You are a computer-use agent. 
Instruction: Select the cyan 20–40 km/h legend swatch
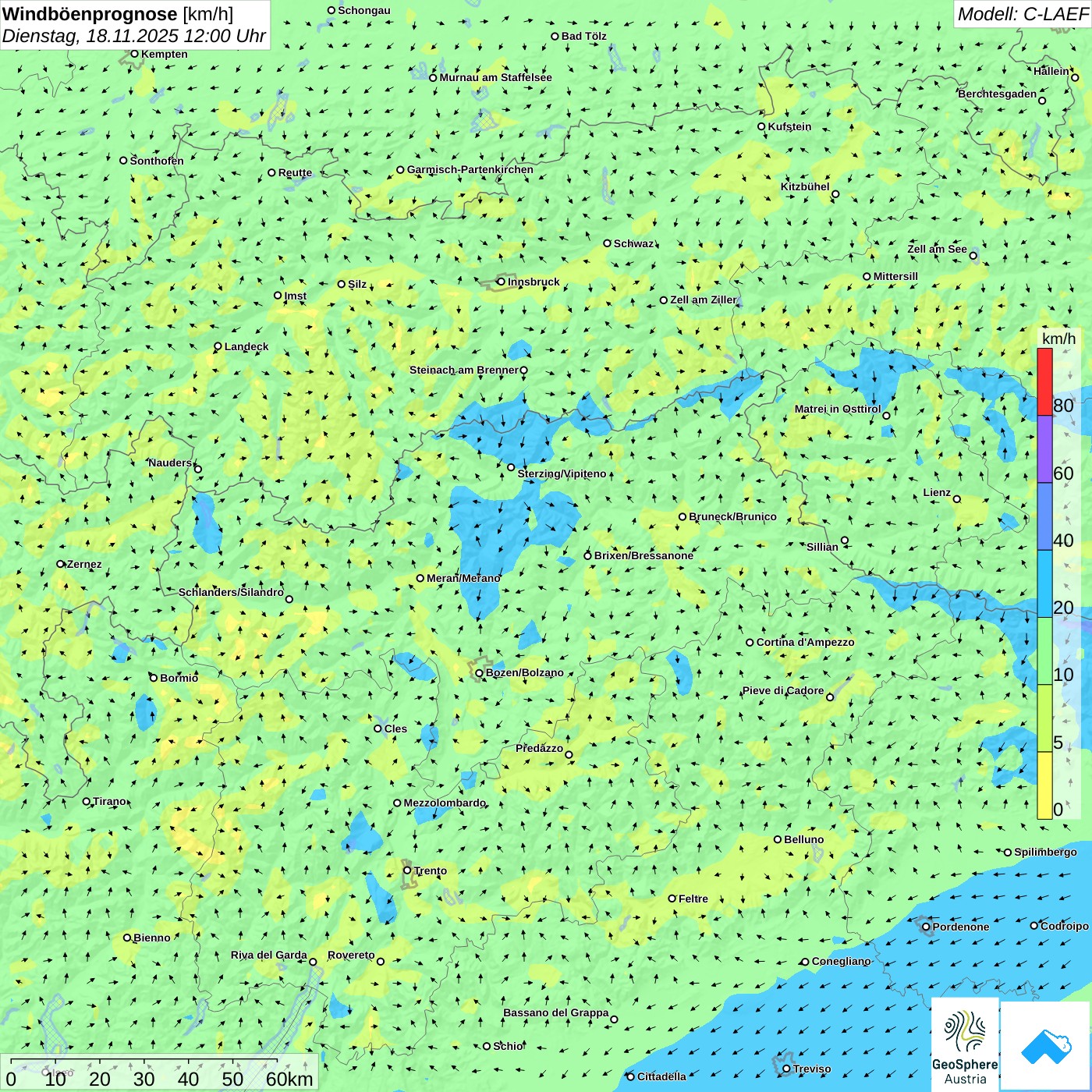pyautogui.click(x=1044, y=584)
